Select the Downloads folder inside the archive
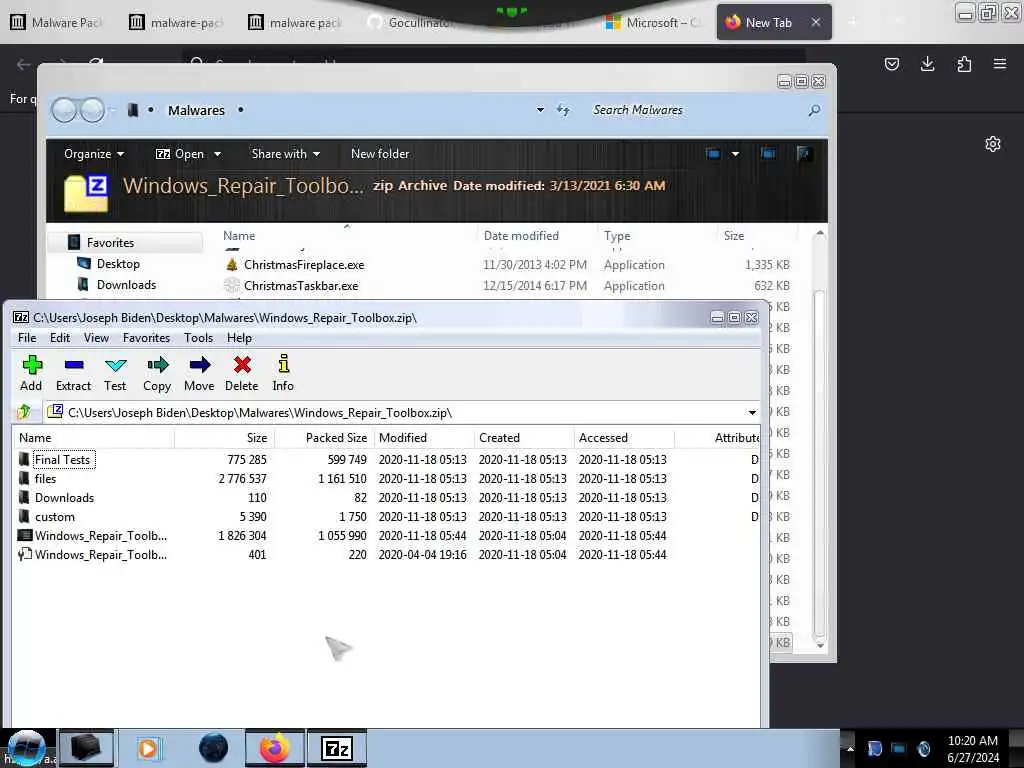1024x768 pixels. [64, 498]
